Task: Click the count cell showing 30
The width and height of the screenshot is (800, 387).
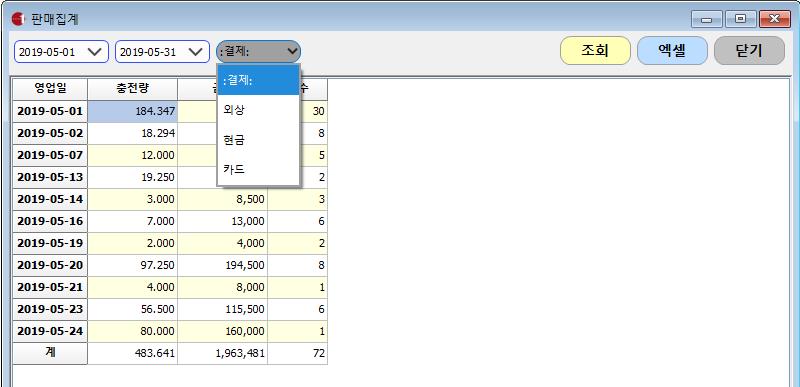Action: click(313, 111)
